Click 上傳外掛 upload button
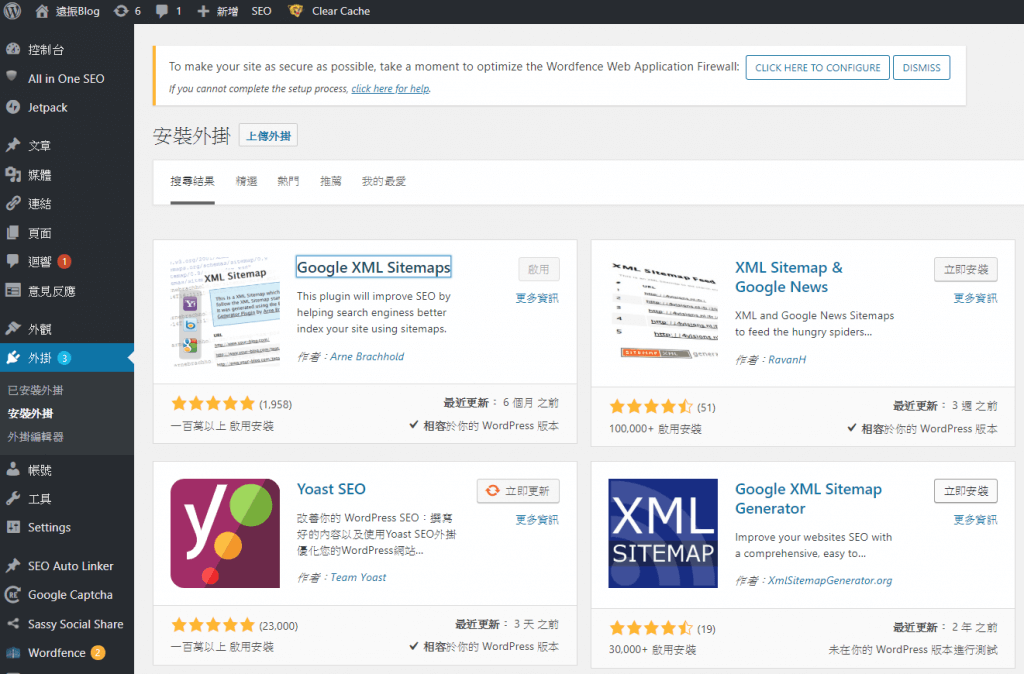 (x=268, y=136)
